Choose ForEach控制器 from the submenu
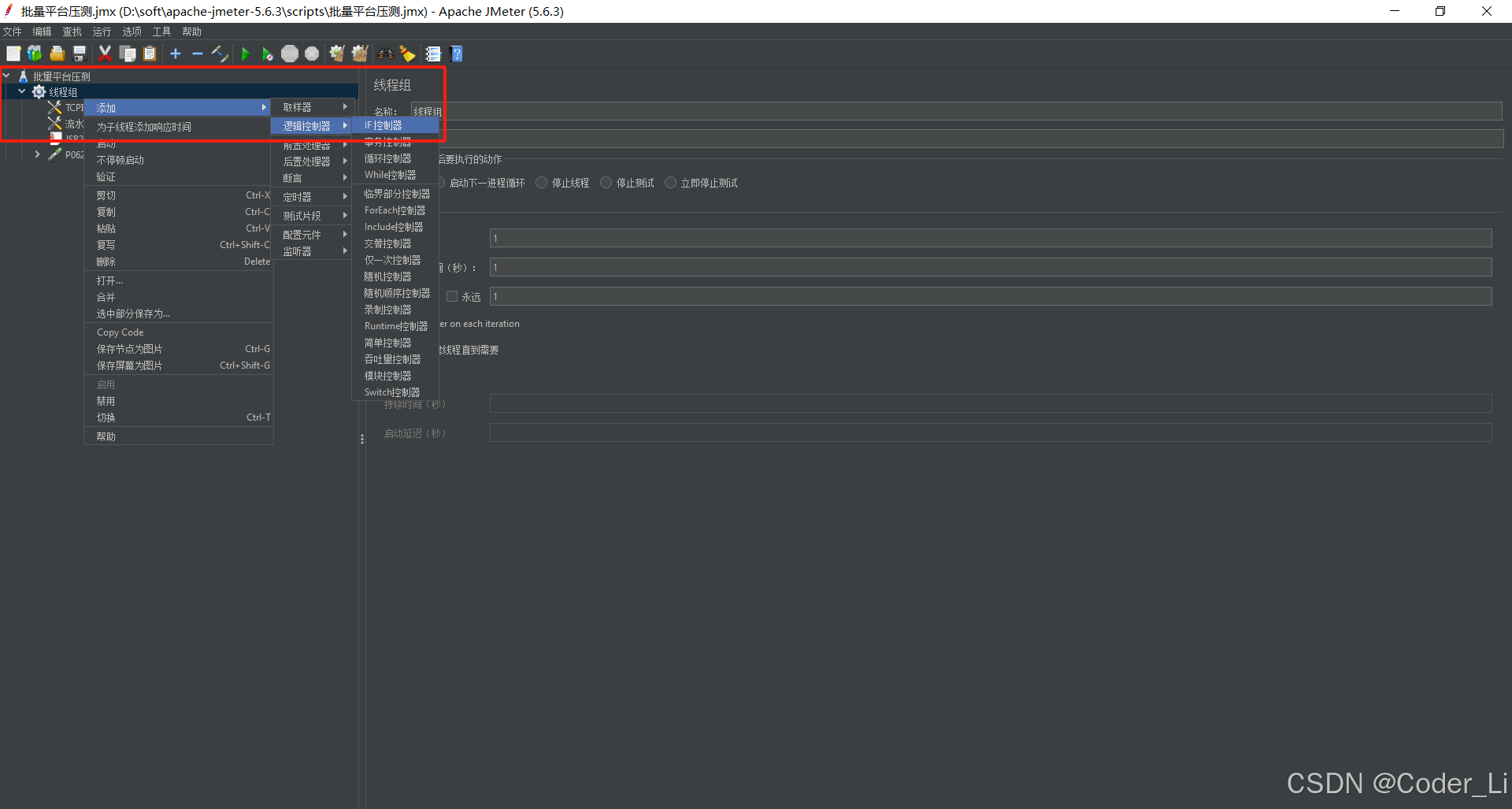The width and height of the screenshot is (1512, 809). point(395,210)
